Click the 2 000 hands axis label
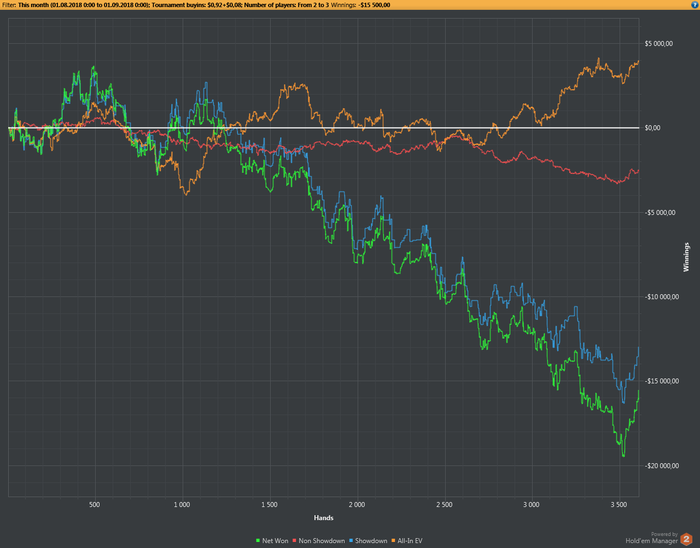Viewport: 700px width, 548px height. pyautogui.click(x=357, y=505)
